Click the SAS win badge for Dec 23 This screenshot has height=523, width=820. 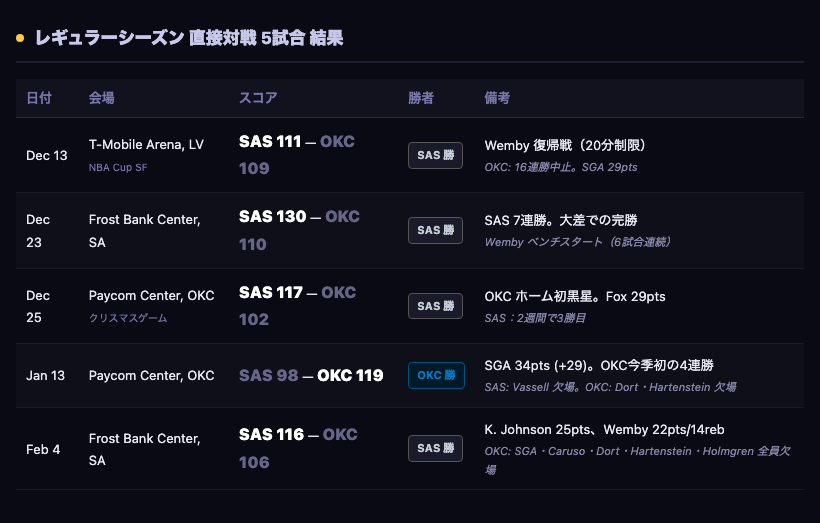435,230
